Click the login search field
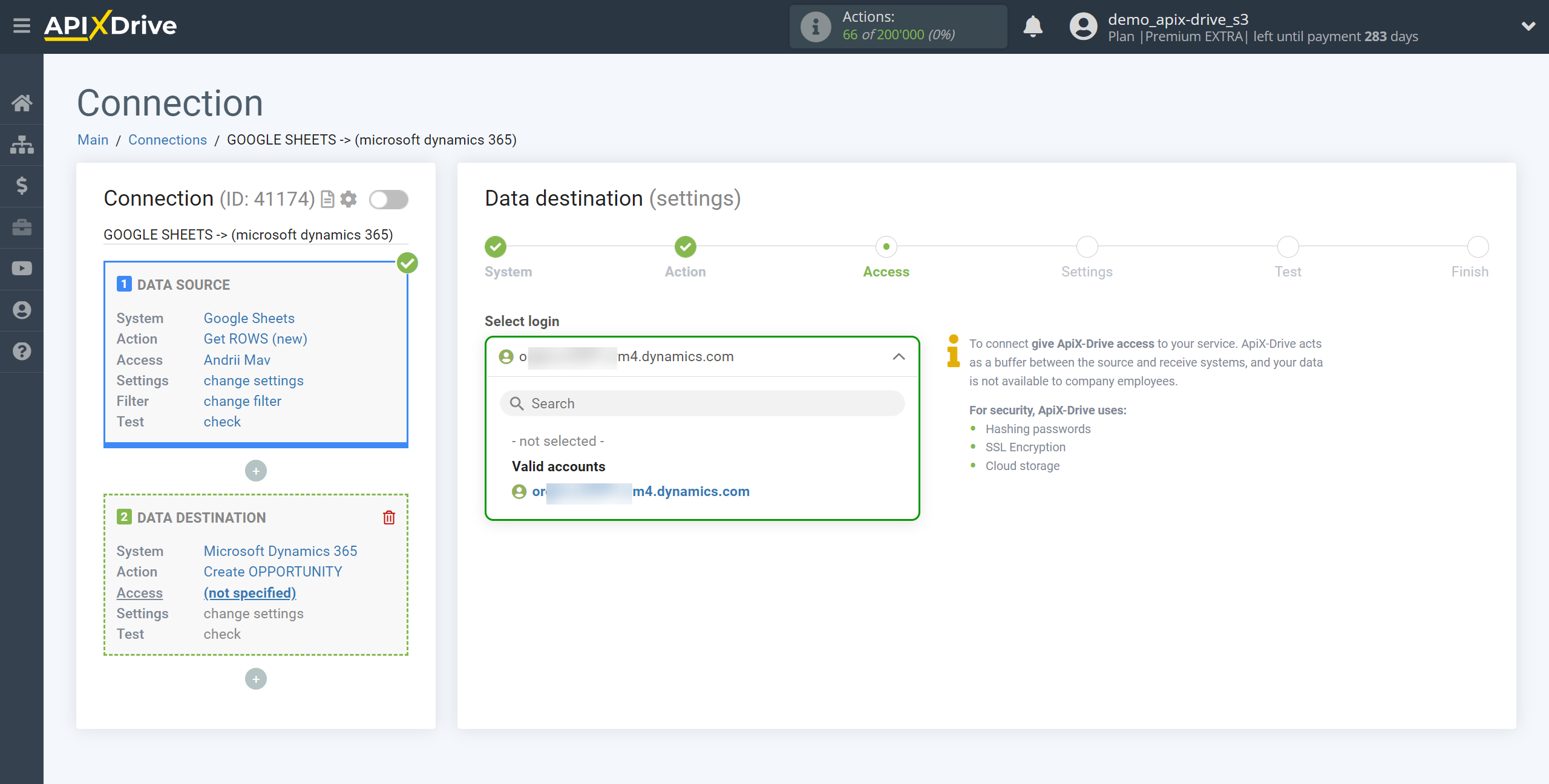The image size is (1549, 784). point(702,403)
